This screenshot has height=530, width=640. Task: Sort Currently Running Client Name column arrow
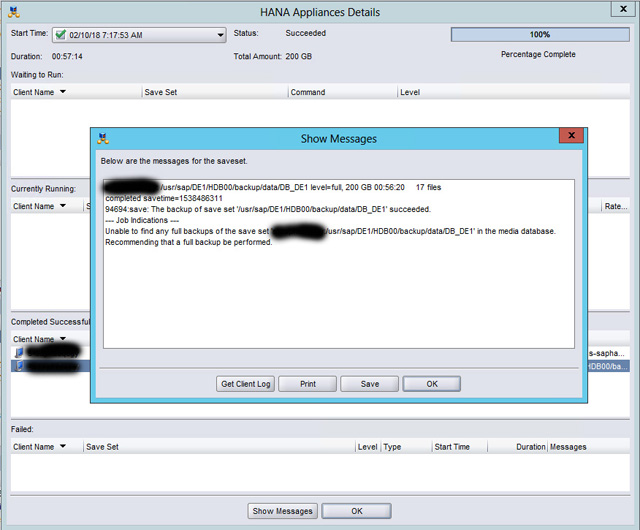(63, 206)
